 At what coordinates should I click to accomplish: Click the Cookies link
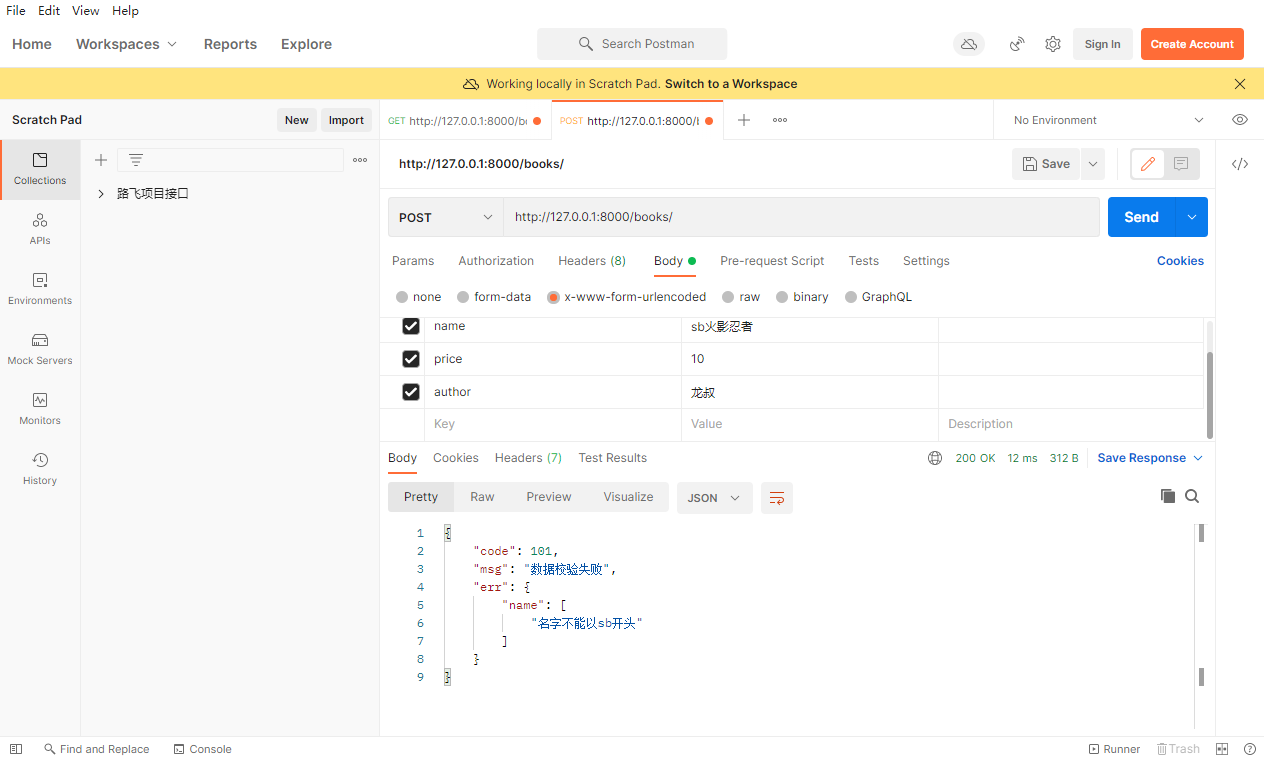click(1180, 261)
